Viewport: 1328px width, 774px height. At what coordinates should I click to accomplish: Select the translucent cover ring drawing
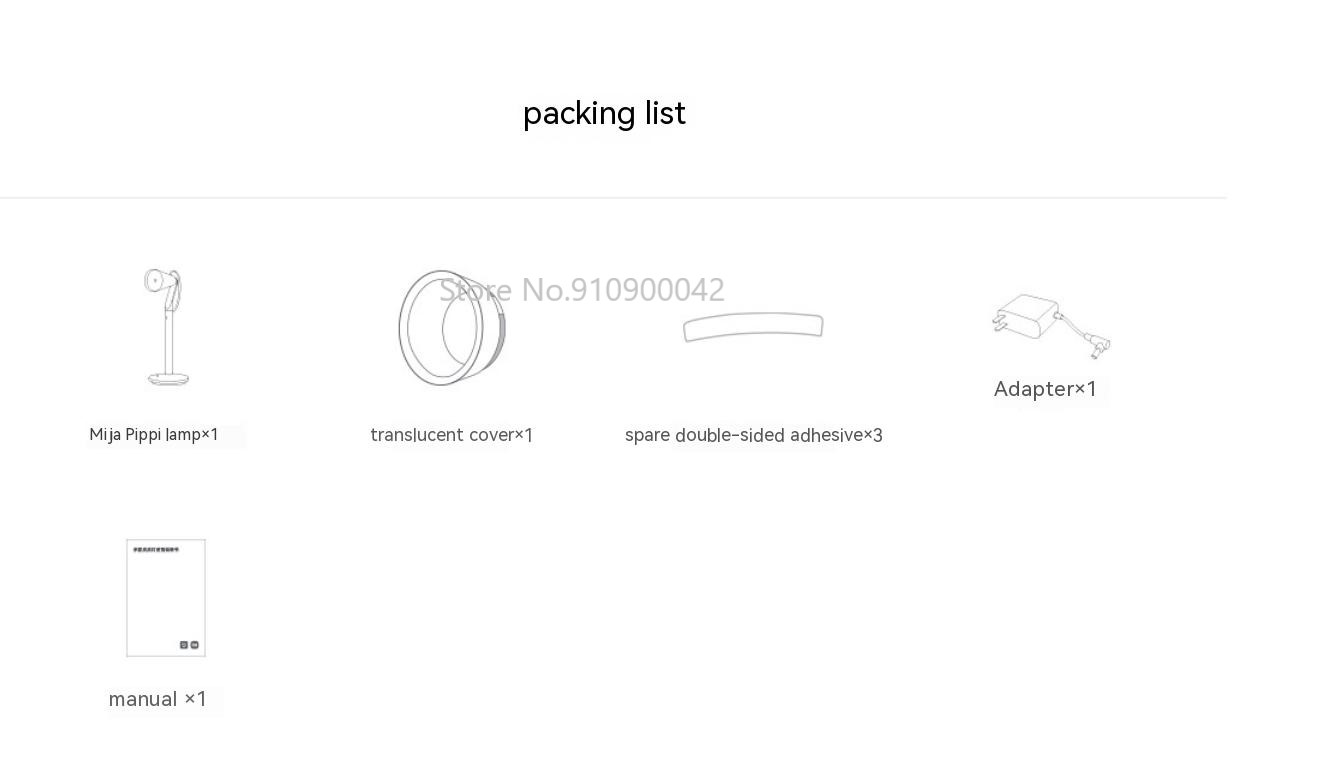click(452, 327)
